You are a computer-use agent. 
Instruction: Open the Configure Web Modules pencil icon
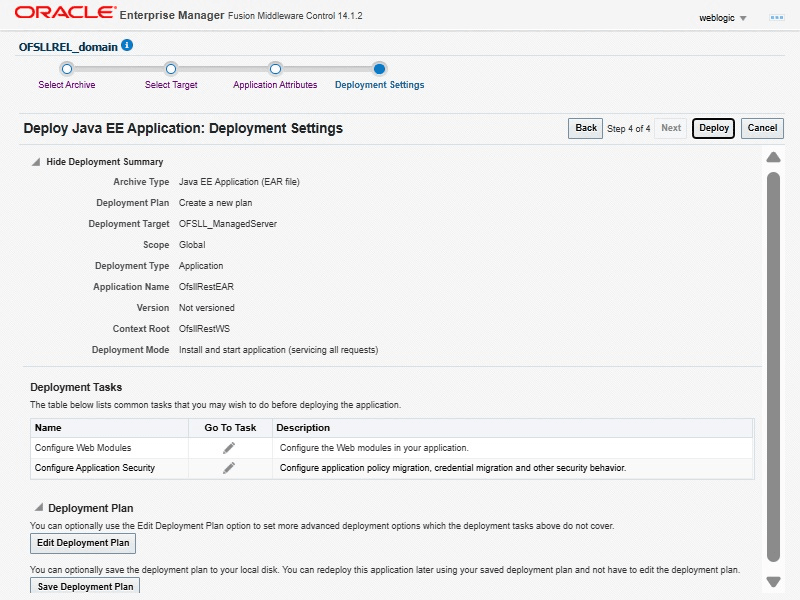coord(229,448)
